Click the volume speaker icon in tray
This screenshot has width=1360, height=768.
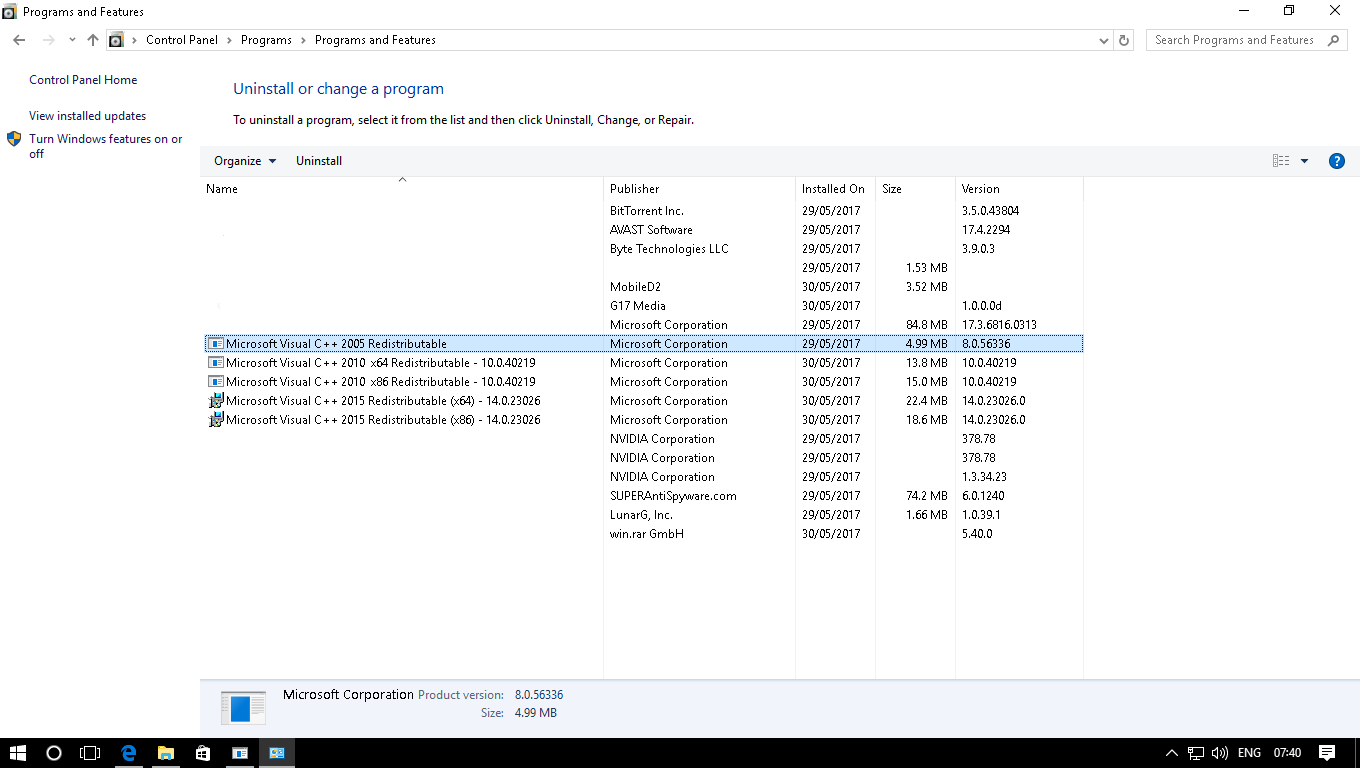pyautogui.click(x=1219, y=753)
